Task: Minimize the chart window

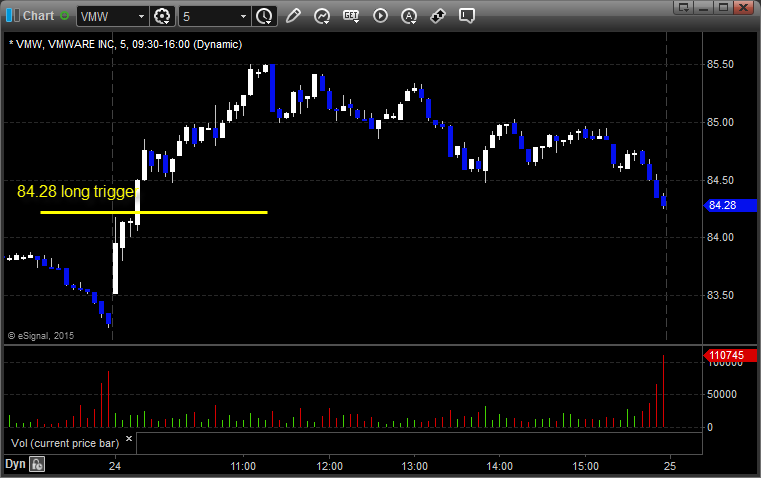Action: click(x=704, y=7)
